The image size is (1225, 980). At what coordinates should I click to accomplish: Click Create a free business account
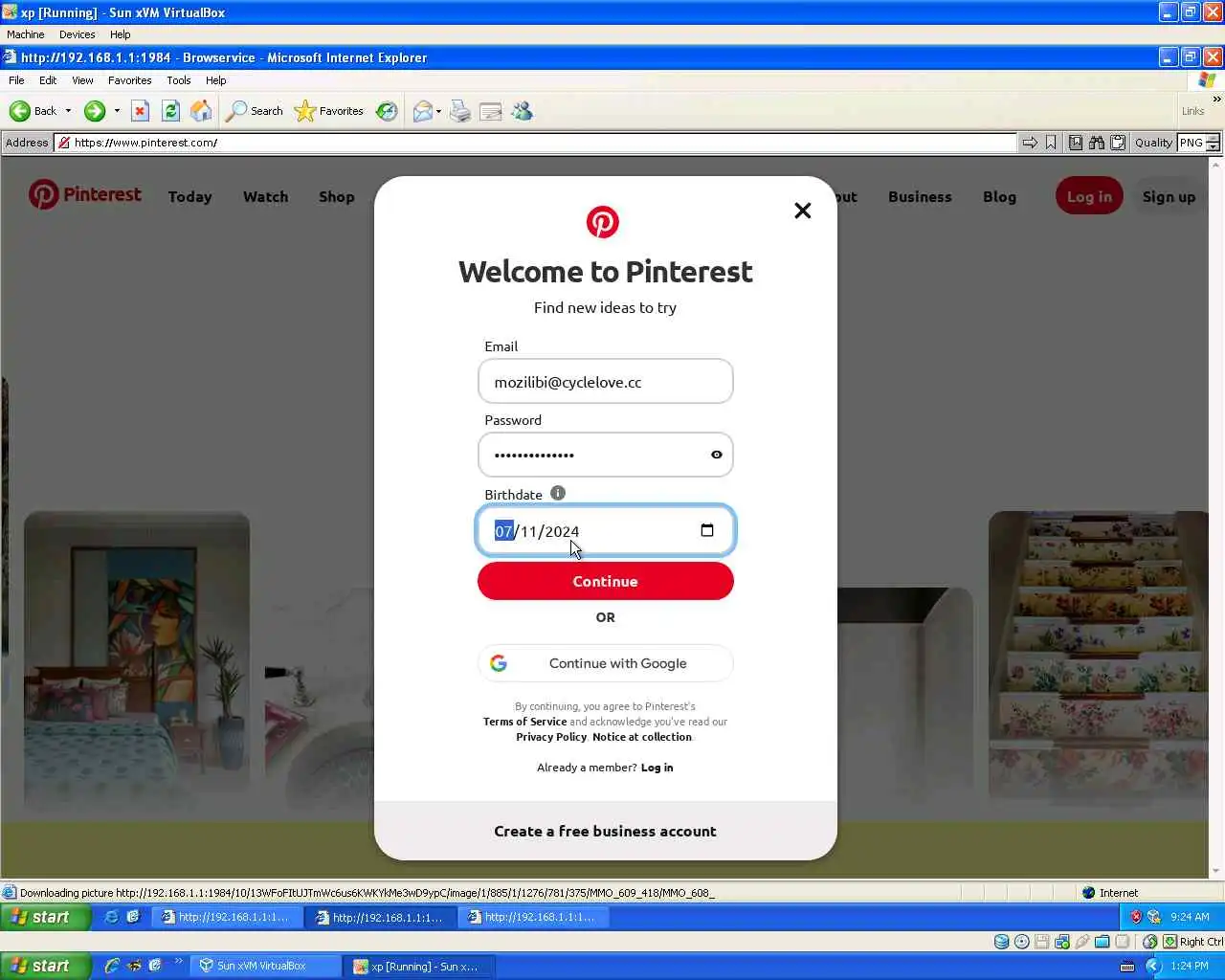pos(605,831)
